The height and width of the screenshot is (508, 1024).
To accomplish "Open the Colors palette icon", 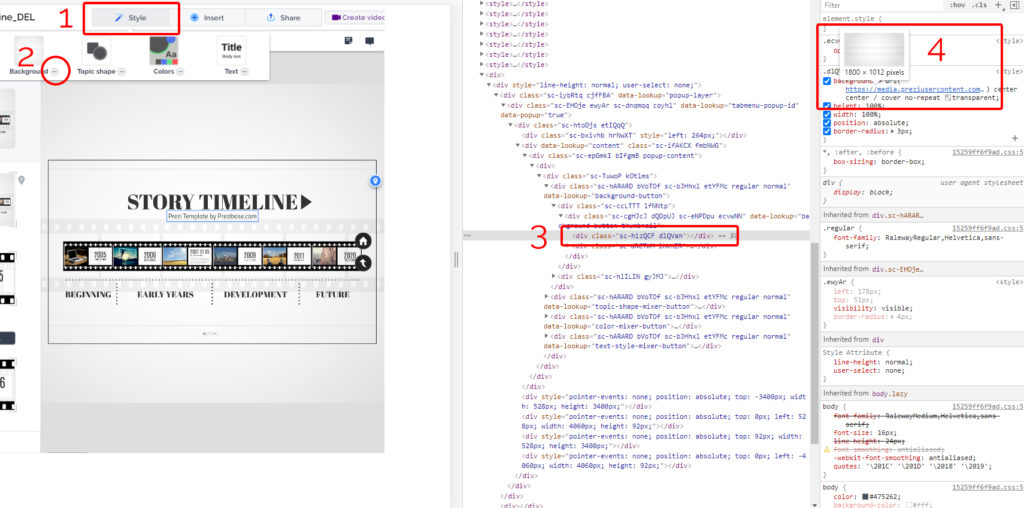I will coord(163,50).
